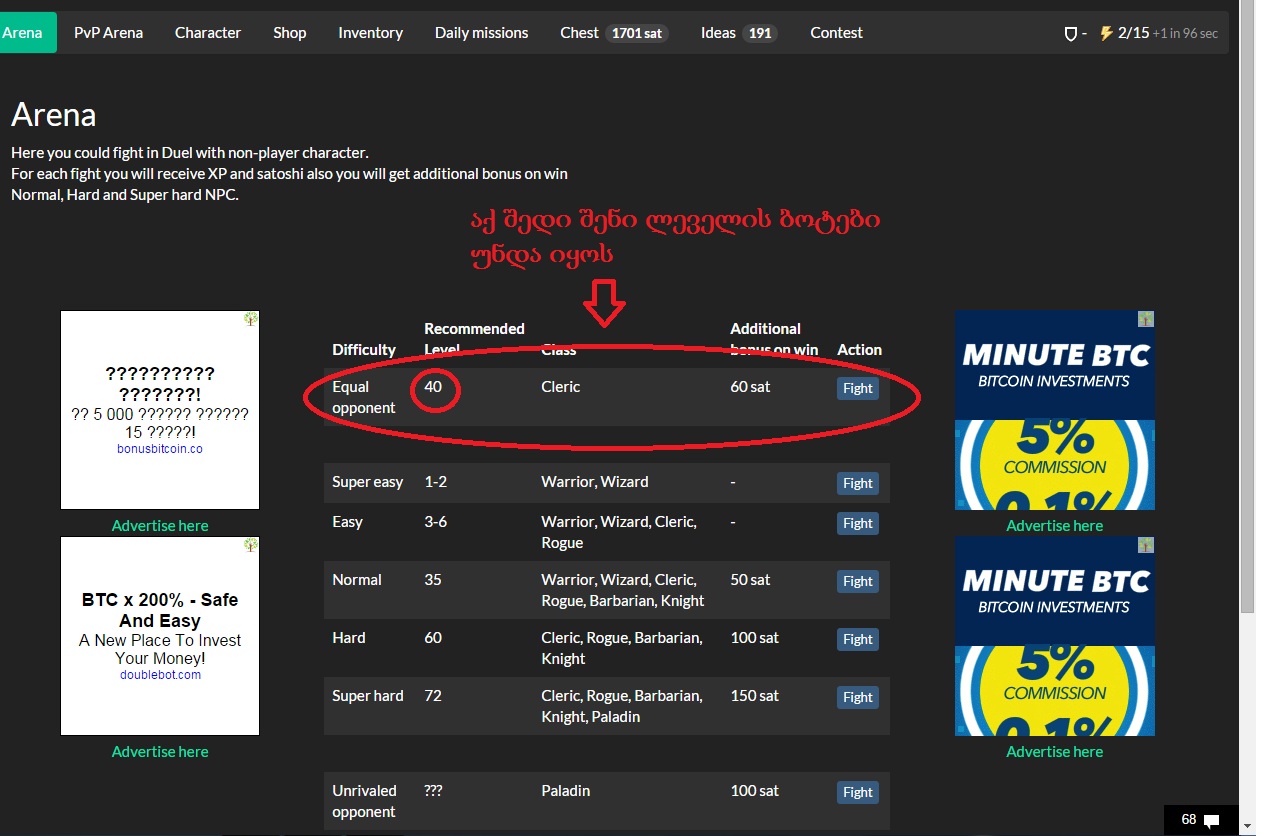
Task: Click the '???' recommended level cell
Action: click(x=434, y=791)
